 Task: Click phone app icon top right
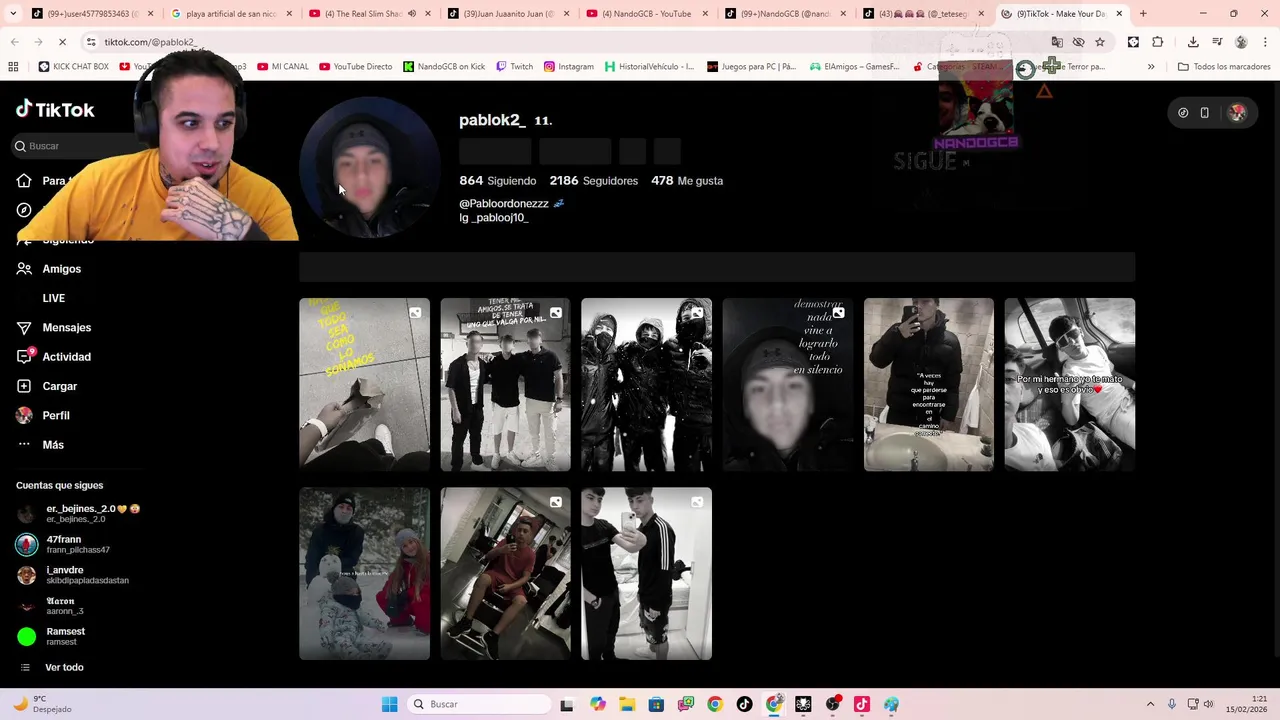tap(1204, 113)
